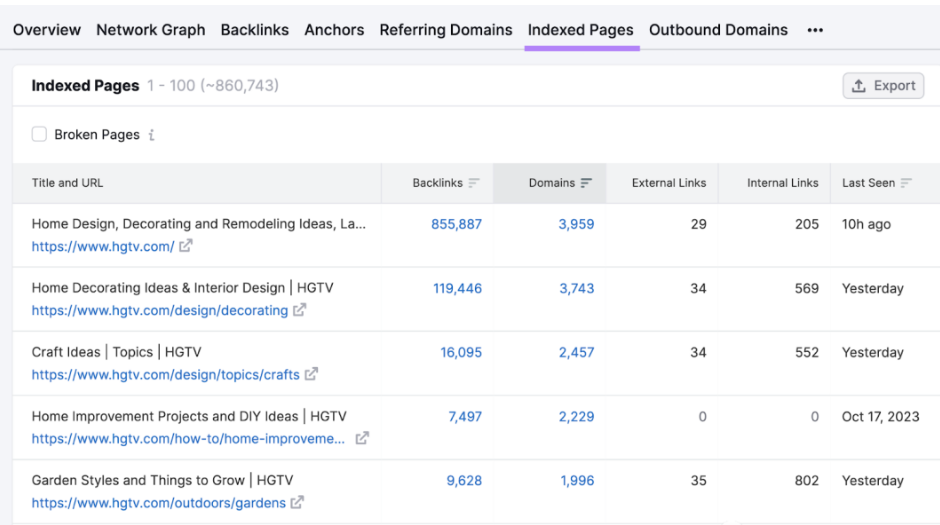Click the 2,457 domains value
Screen dimensions: 940x525
pyautogui.click(x=576, y=352)
